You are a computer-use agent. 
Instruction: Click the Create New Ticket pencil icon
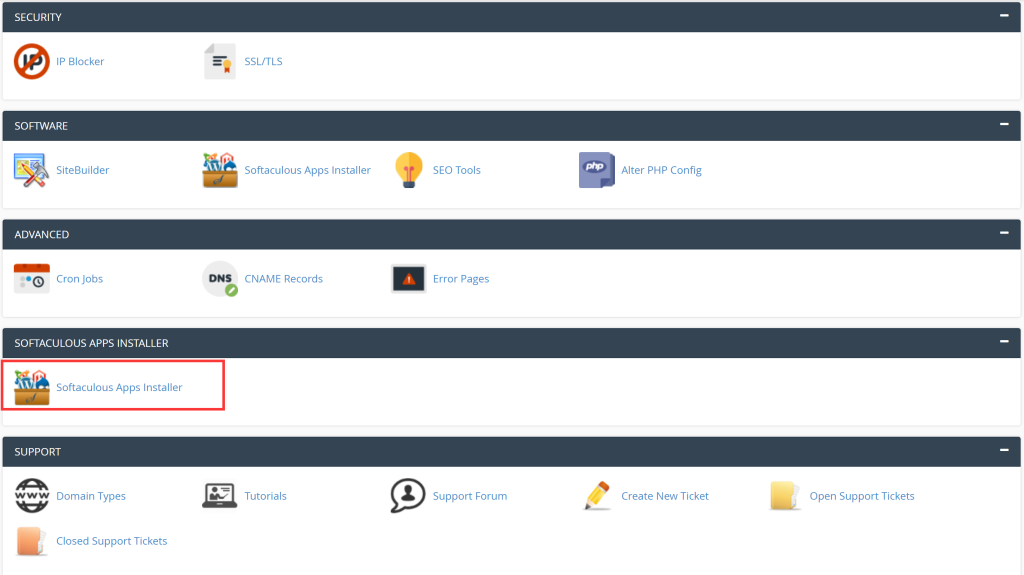[597, 496]
